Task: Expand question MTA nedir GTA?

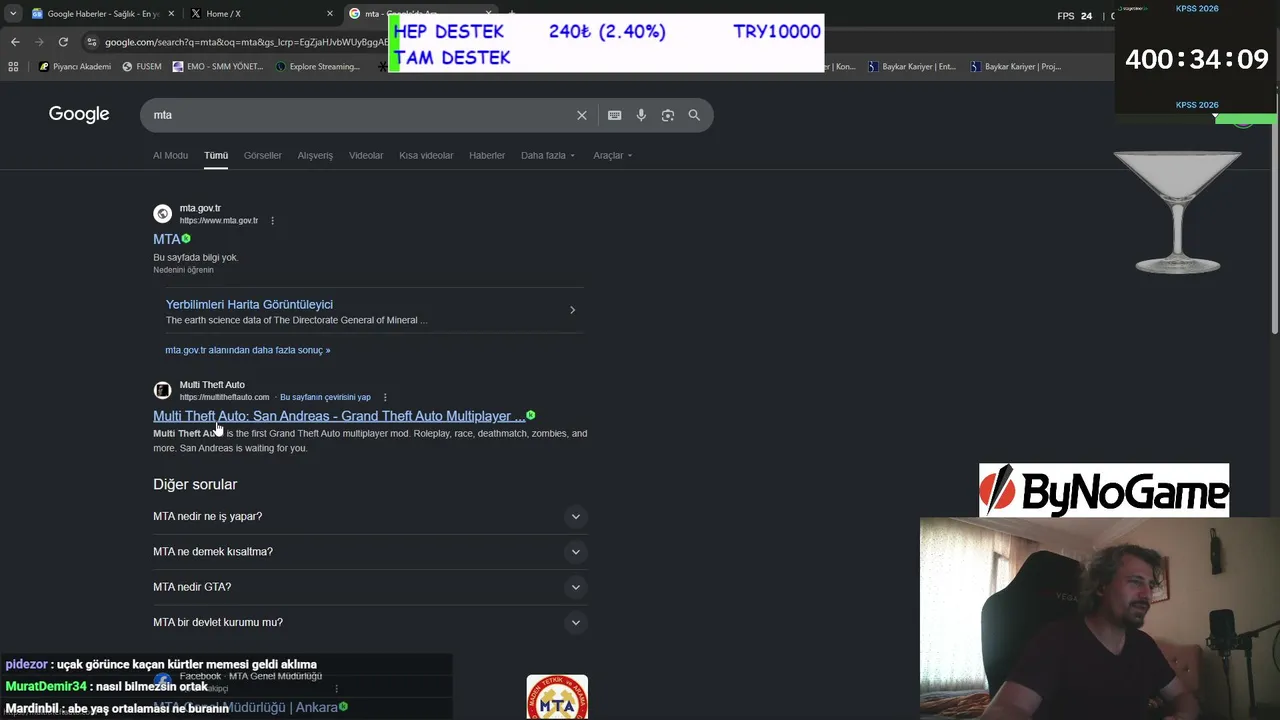Action: pyautogui.click(x=368, y=587)
